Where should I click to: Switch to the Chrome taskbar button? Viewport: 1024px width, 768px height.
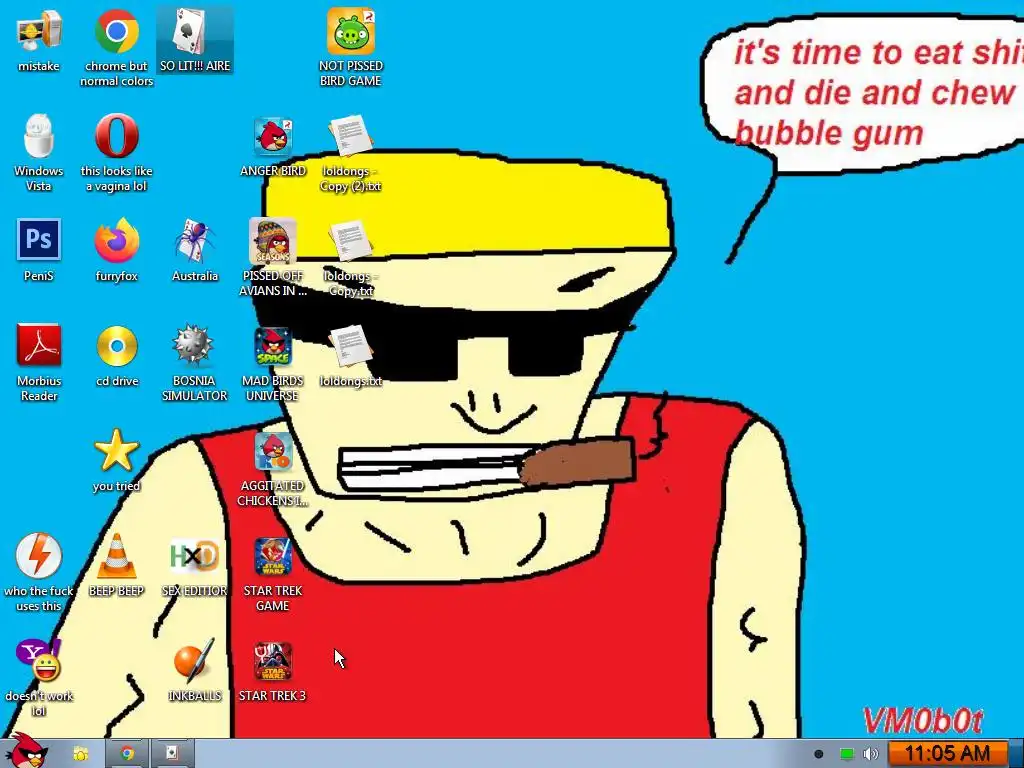127,754
